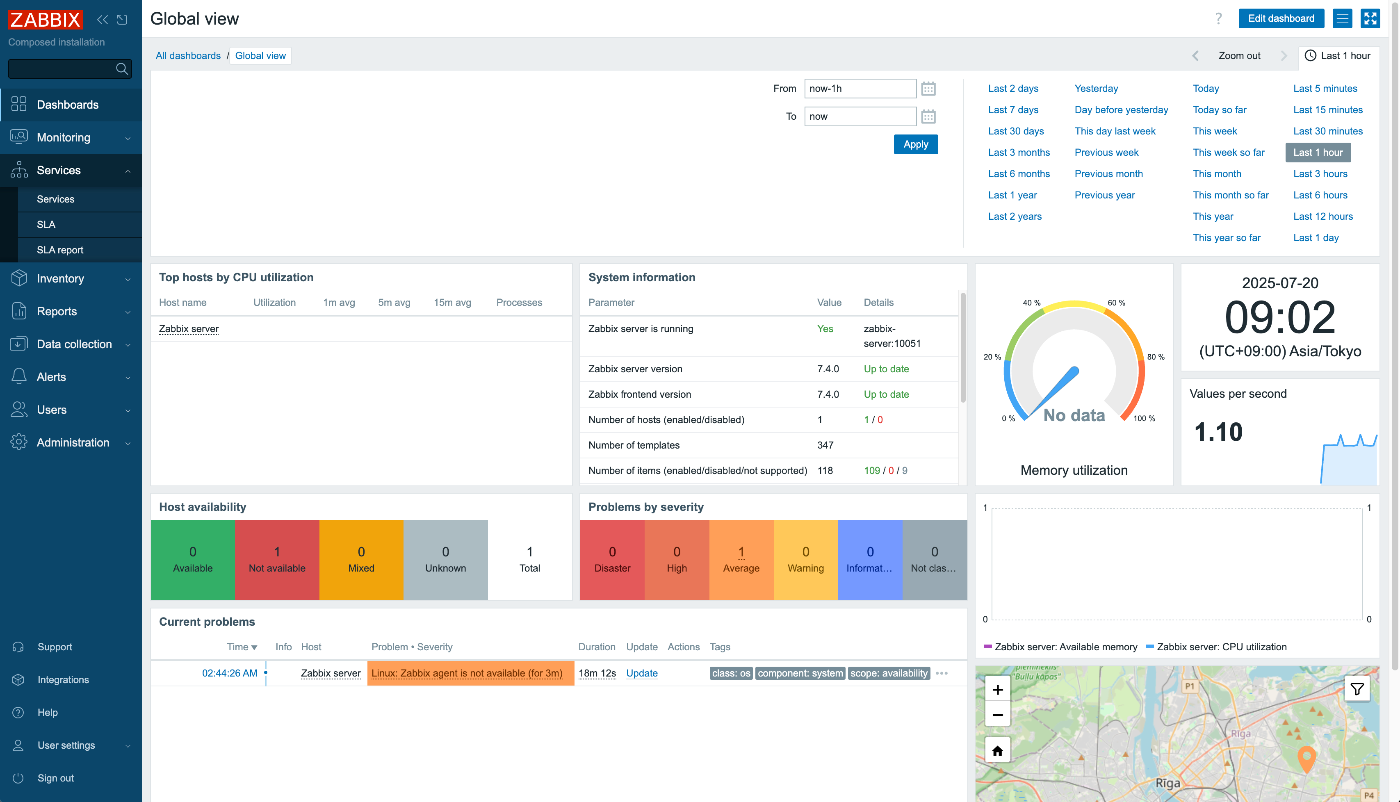Click the Dashboards grid icon
This screenshot has height=802, width=1400.
[19, 104]
